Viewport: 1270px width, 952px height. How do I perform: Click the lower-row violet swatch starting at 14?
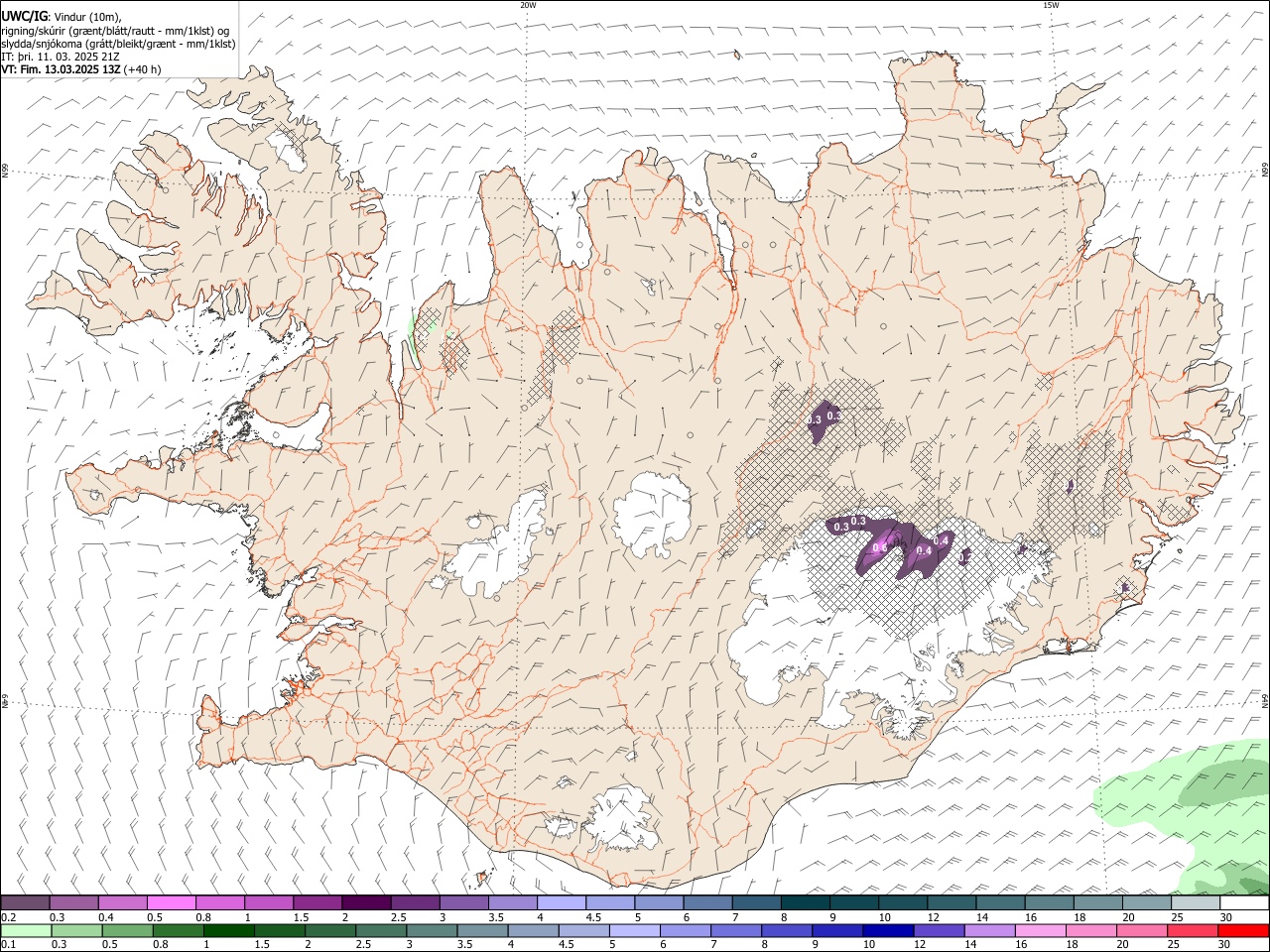988,931
